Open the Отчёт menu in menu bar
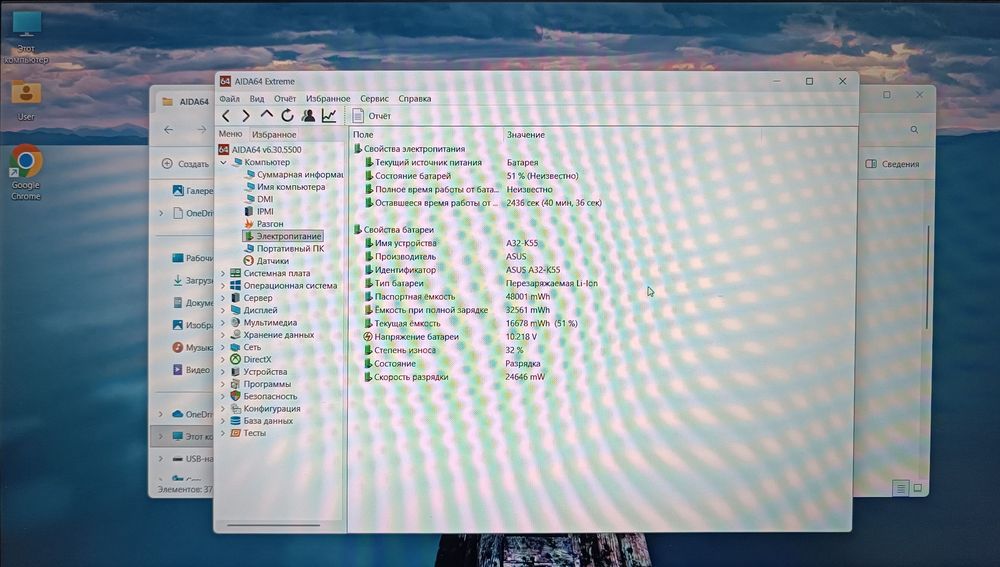This screenshot has height=567, width=1000. point(285,99)
